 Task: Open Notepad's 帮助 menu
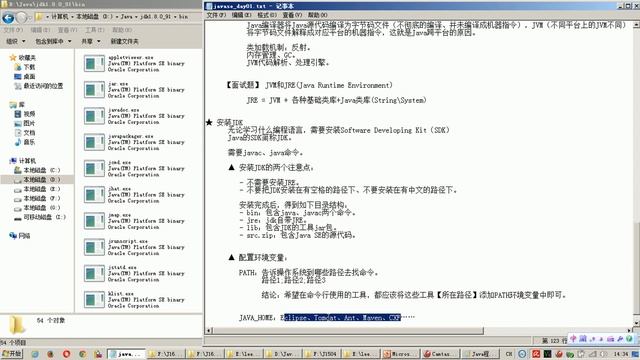pyautogui.click(x=318, y=15)
